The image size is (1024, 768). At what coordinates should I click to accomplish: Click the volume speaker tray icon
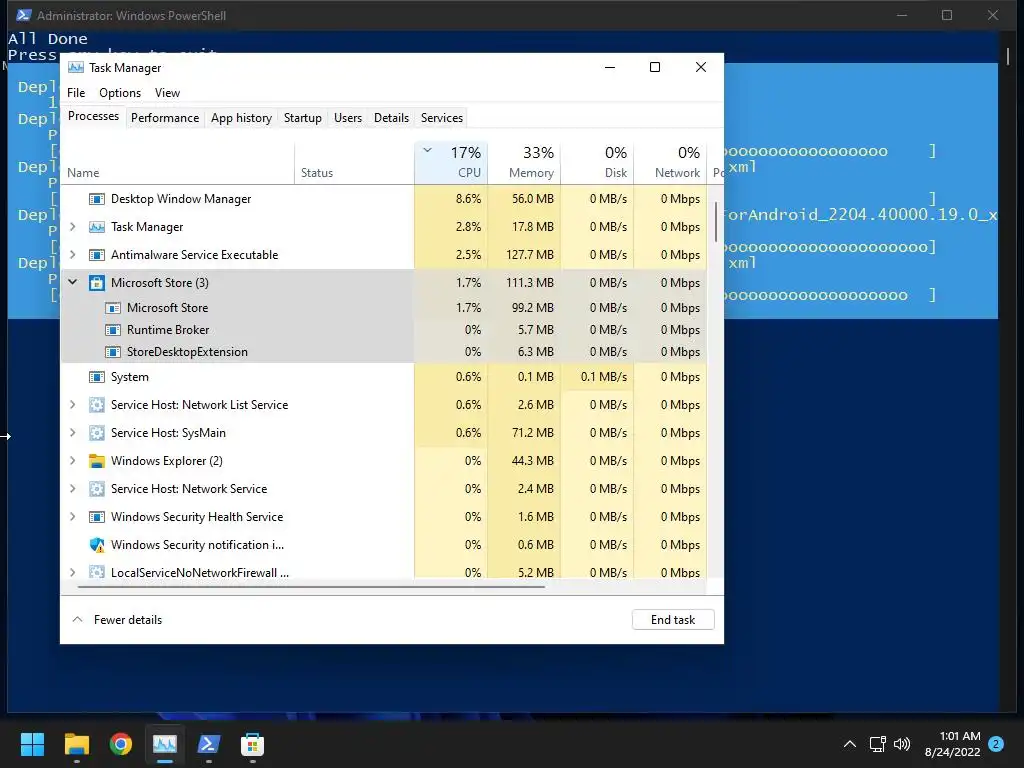(902, 744)
